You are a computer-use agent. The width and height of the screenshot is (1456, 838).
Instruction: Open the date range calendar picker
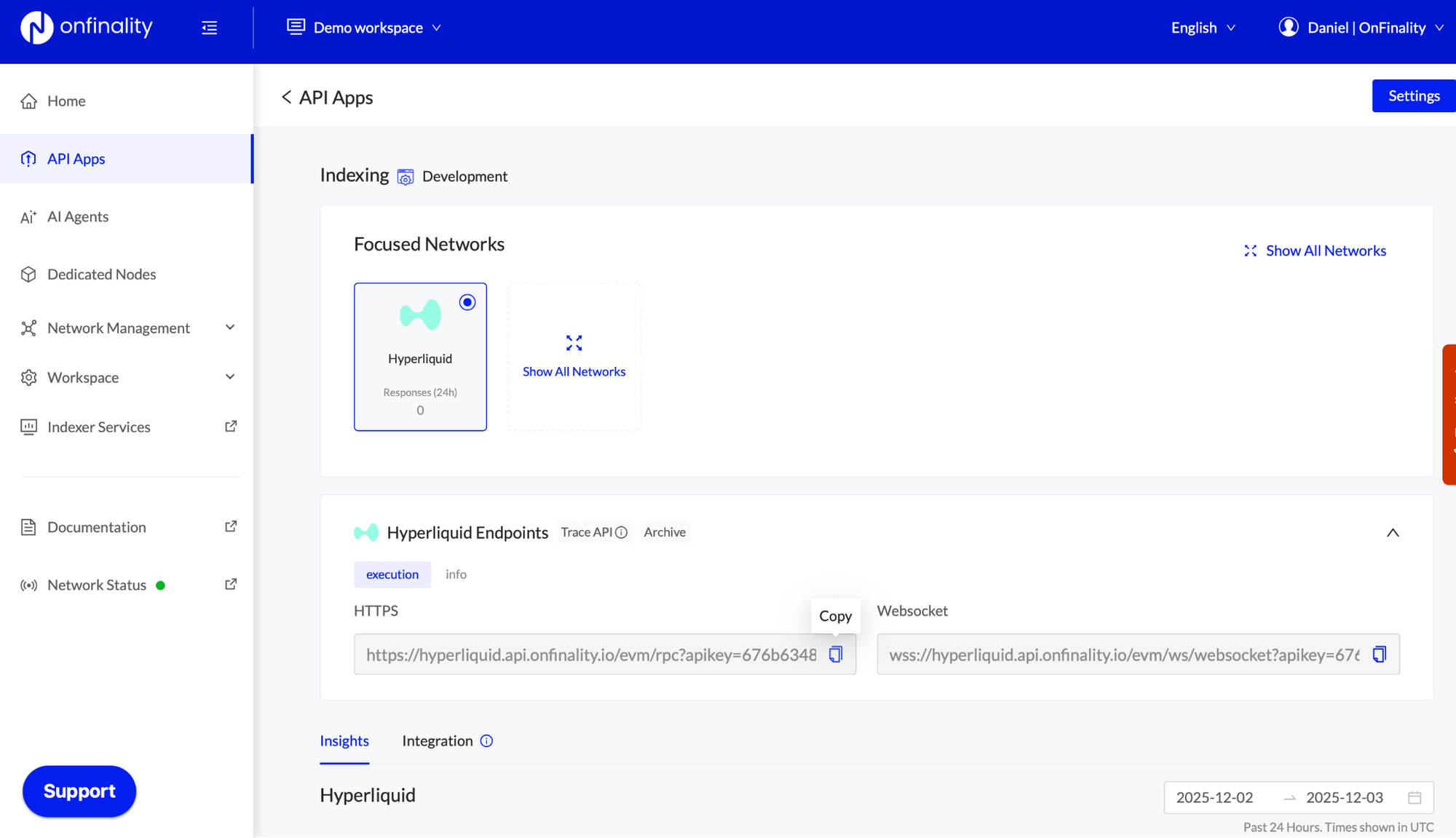(x=1416, y=797)
